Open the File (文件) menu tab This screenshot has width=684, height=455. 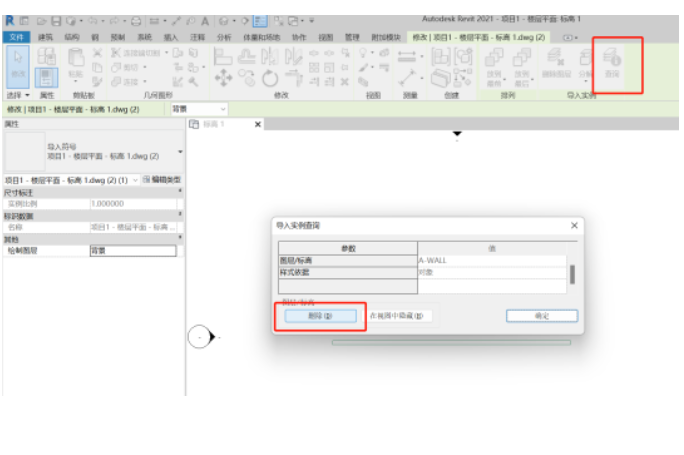[x=16, y=38]
